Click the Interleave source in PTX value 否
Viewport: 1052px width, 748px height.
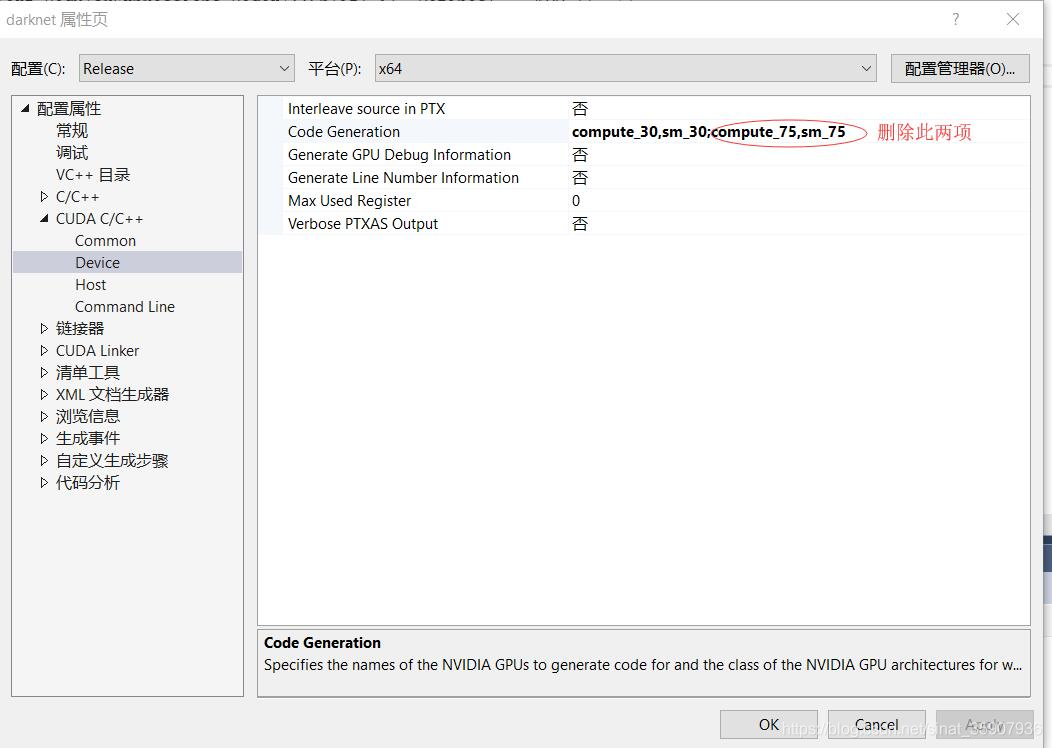click(x=580, y=109)
